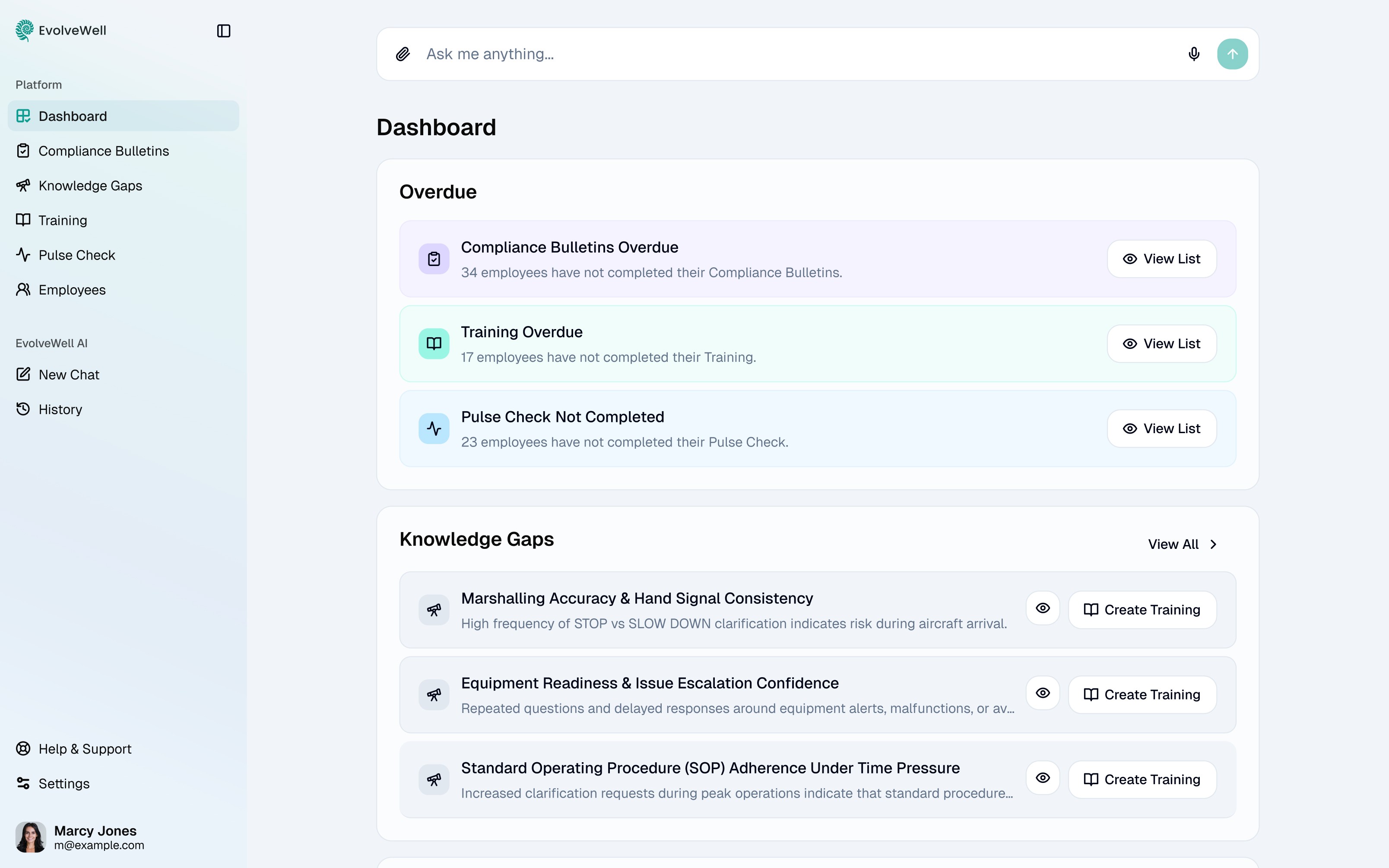Select the Employees icon in the sidebar
Image resolution: width=1389 pixels, height=868 pixels.
(23, 290)
